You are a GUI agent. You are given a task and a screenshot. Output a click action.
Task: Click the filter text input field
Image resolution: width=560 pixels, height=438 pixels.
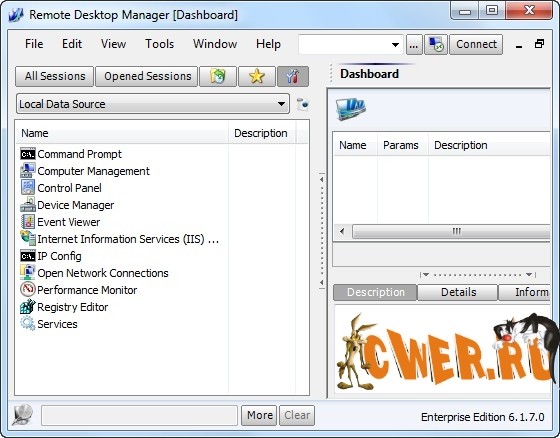pos(139,415)
